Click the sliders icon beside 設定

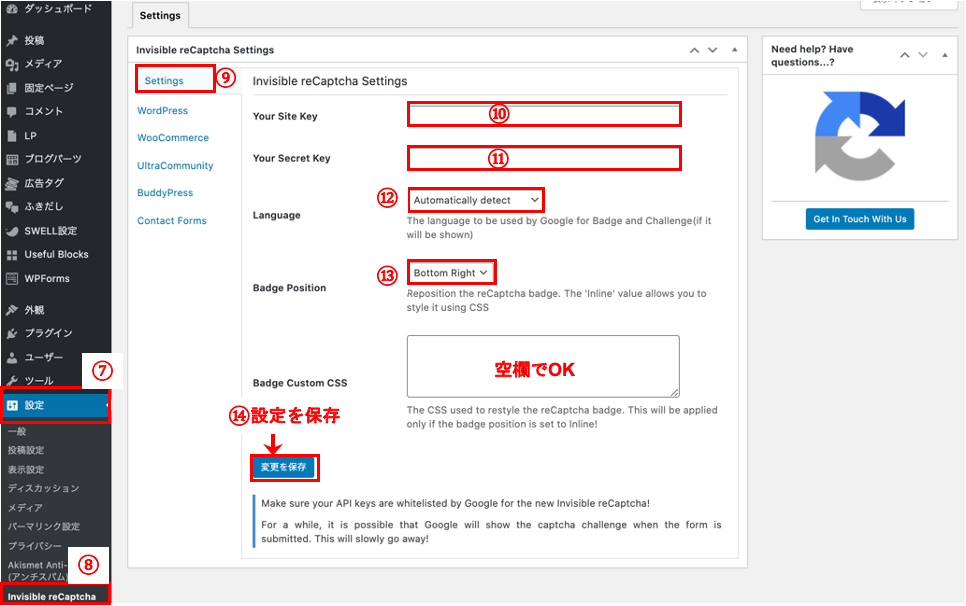click(x=12, y=405)
